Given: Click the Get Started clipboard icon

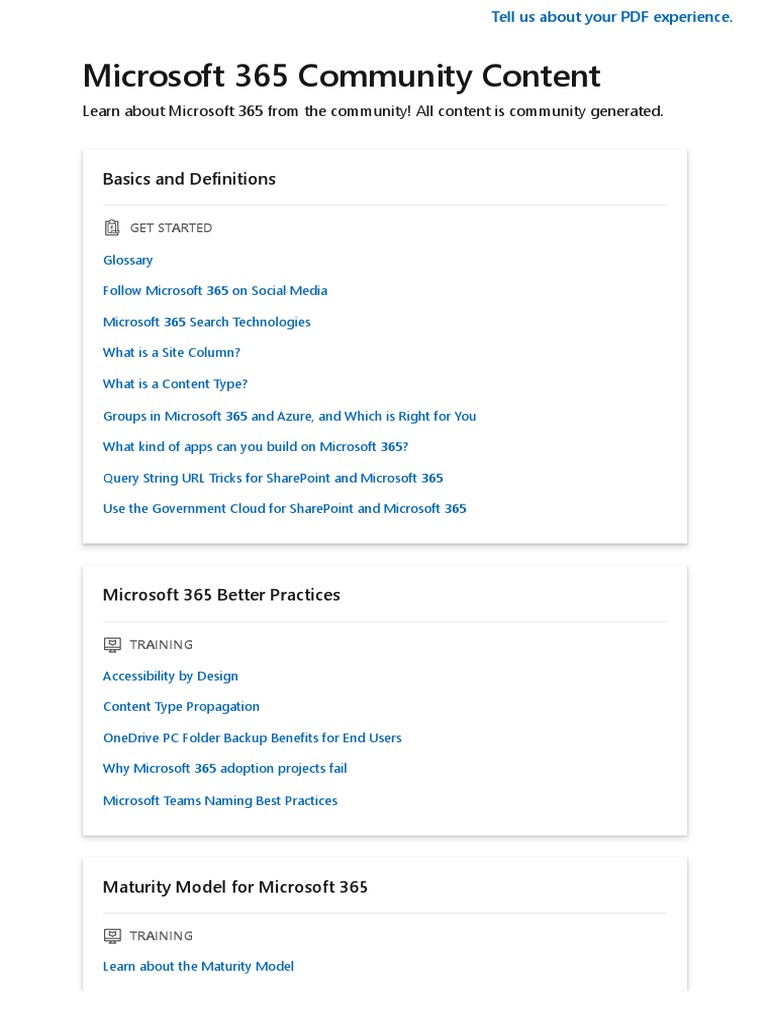Looking at the screenshot, I should pos(112,228).
